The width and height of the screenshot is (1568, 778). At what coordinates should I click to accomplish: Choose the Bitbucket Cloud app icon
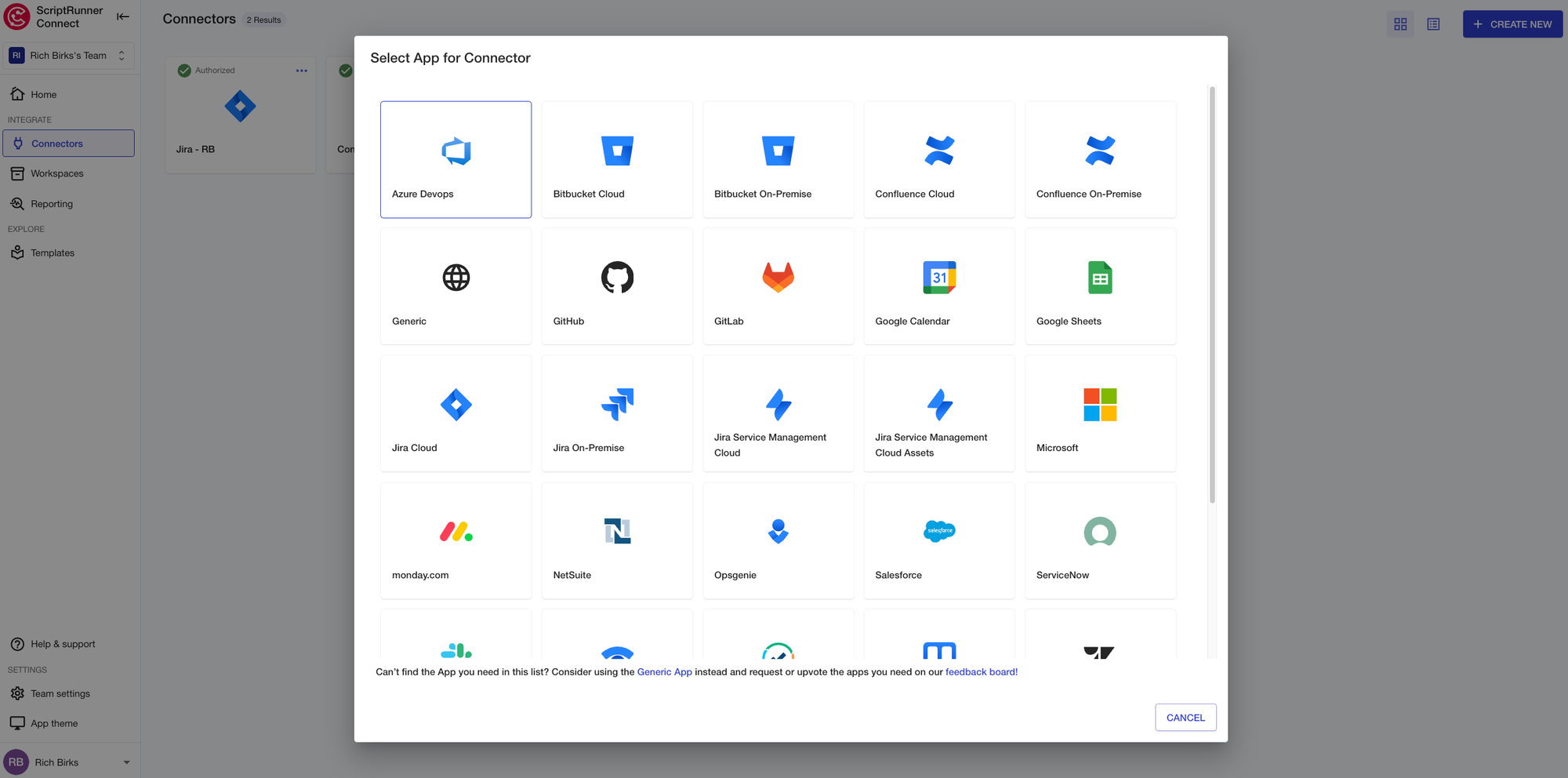pos(617,151)
